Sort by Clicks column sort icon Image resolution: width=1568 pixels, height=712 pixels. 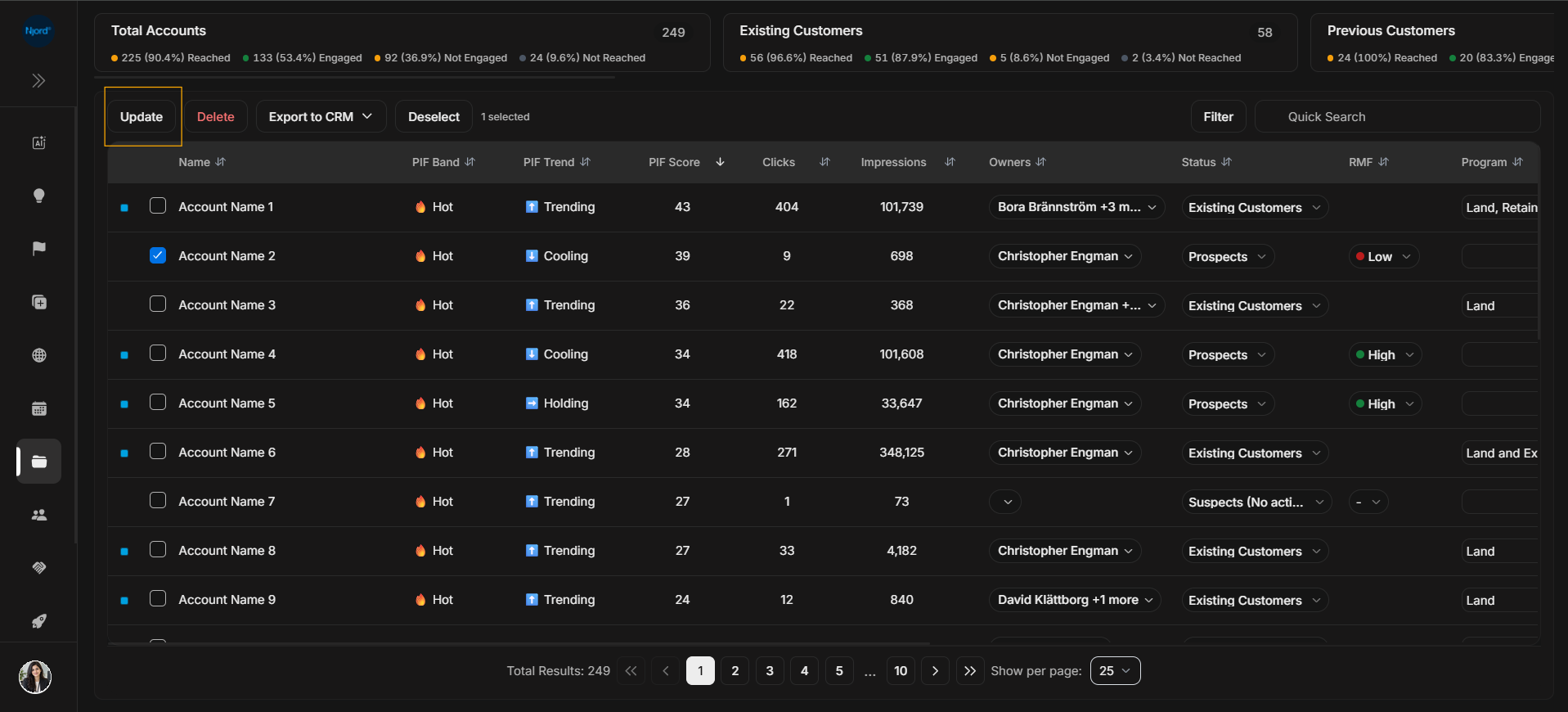tap(824, 162)
